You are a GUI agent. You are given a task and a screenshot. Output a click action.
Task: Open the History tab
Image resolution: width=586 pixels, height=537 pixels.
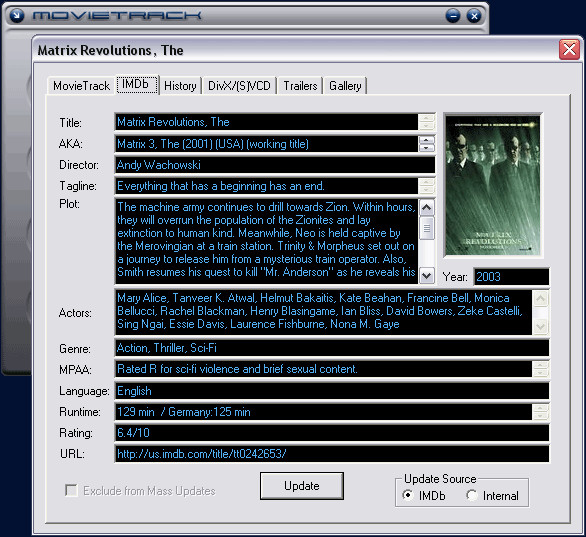tap(180, 86)
